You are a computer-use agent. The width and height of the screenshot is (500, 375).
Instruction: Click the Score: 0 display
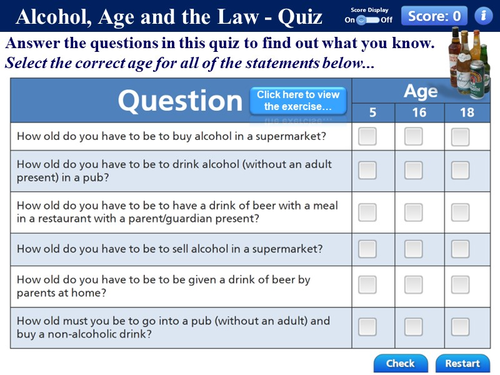(x=434, y=16)
